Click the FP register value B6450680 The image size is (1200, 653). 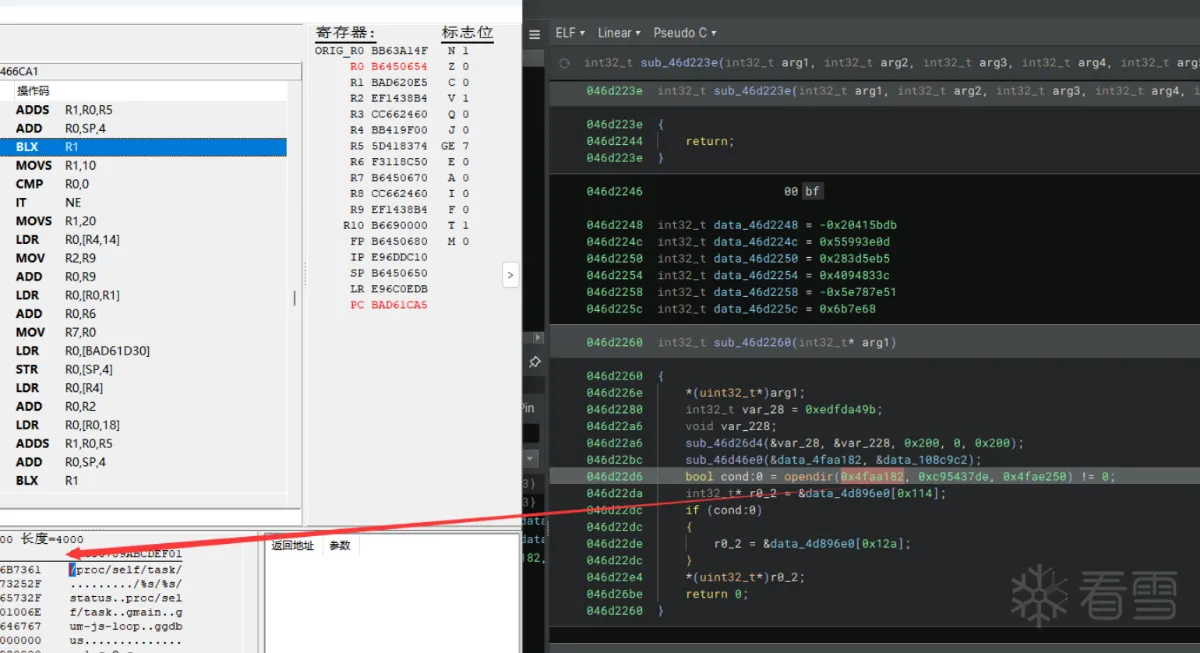pyautogui.click(x=399, y=241)
